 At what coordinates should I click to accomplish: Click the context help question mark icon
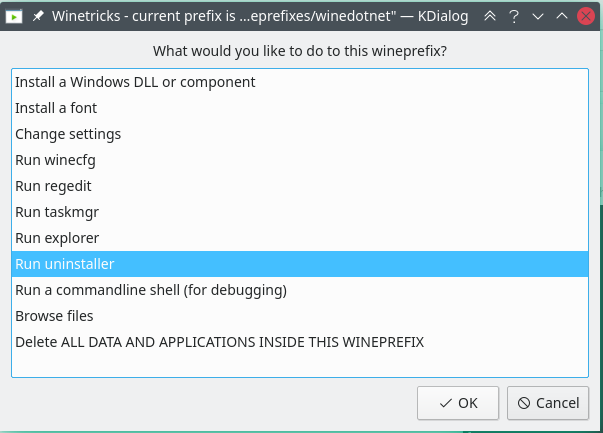coord(514,17)
